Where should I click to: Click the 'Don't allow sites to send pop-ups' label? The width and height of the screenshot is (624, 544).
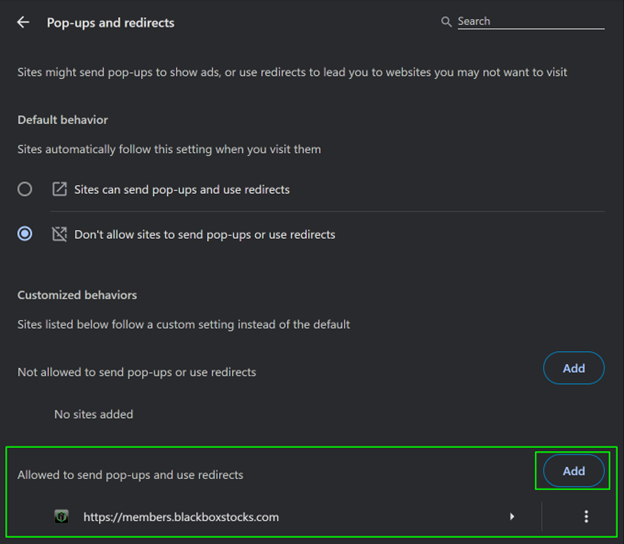coord(204,234)
